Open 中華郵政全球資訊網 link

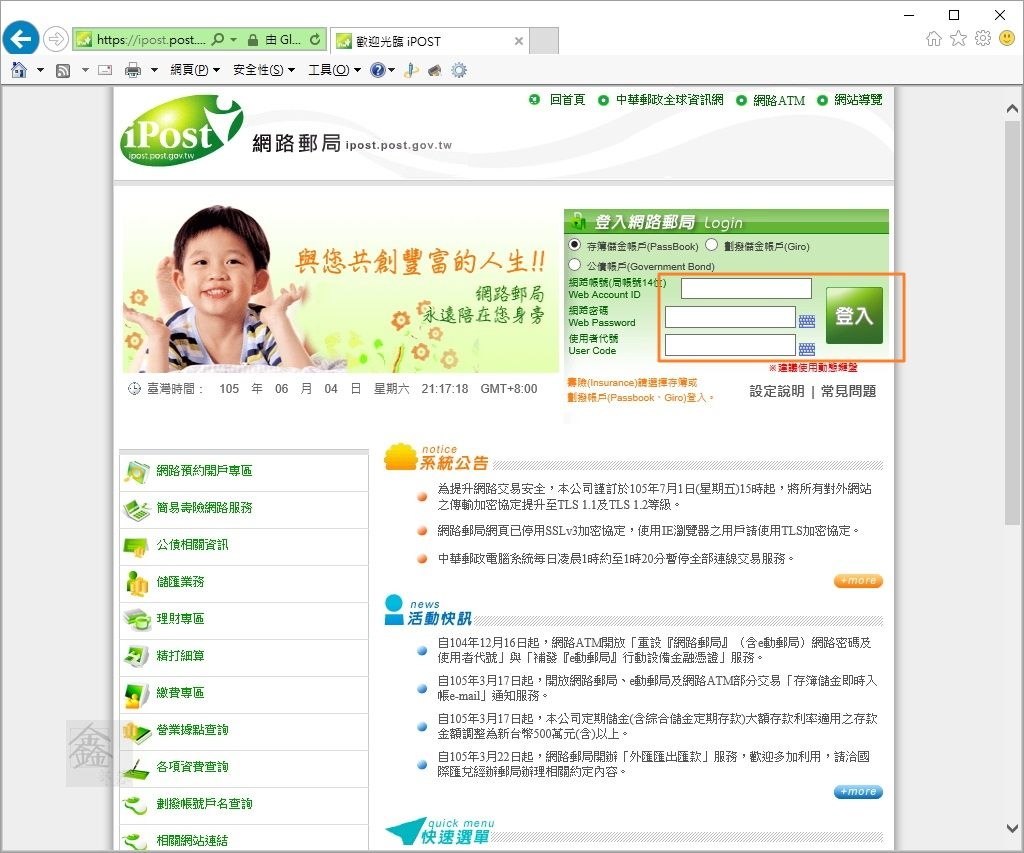669,100
